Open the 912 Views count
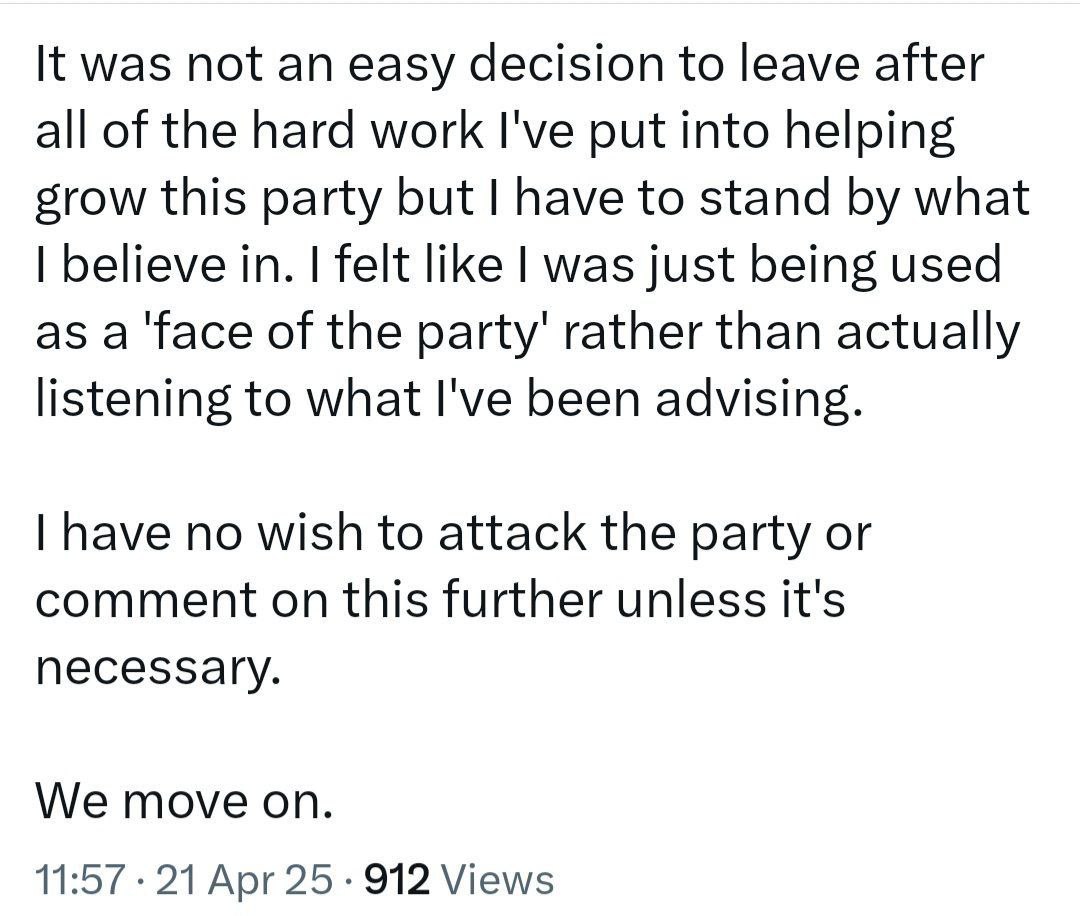 pos(459,879)
